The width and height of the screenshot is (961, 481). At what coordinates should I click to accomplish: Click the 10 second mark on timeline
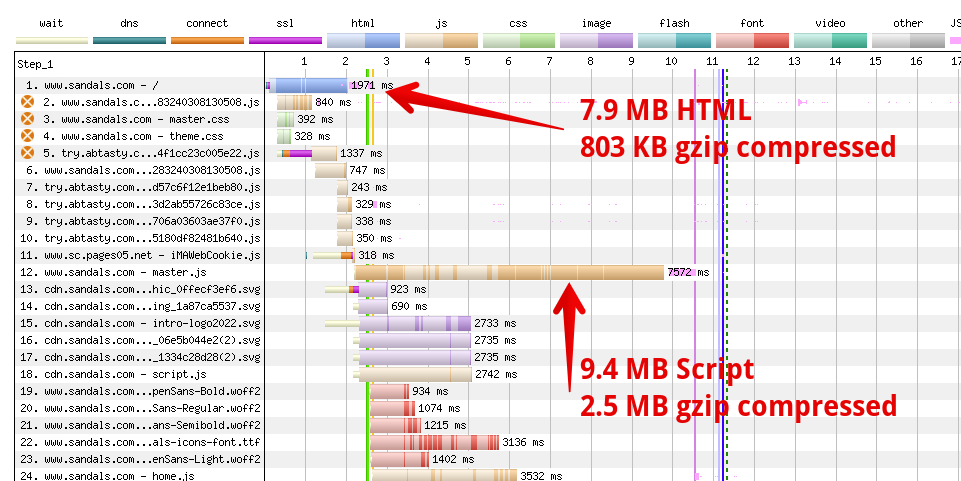[670, 62]
